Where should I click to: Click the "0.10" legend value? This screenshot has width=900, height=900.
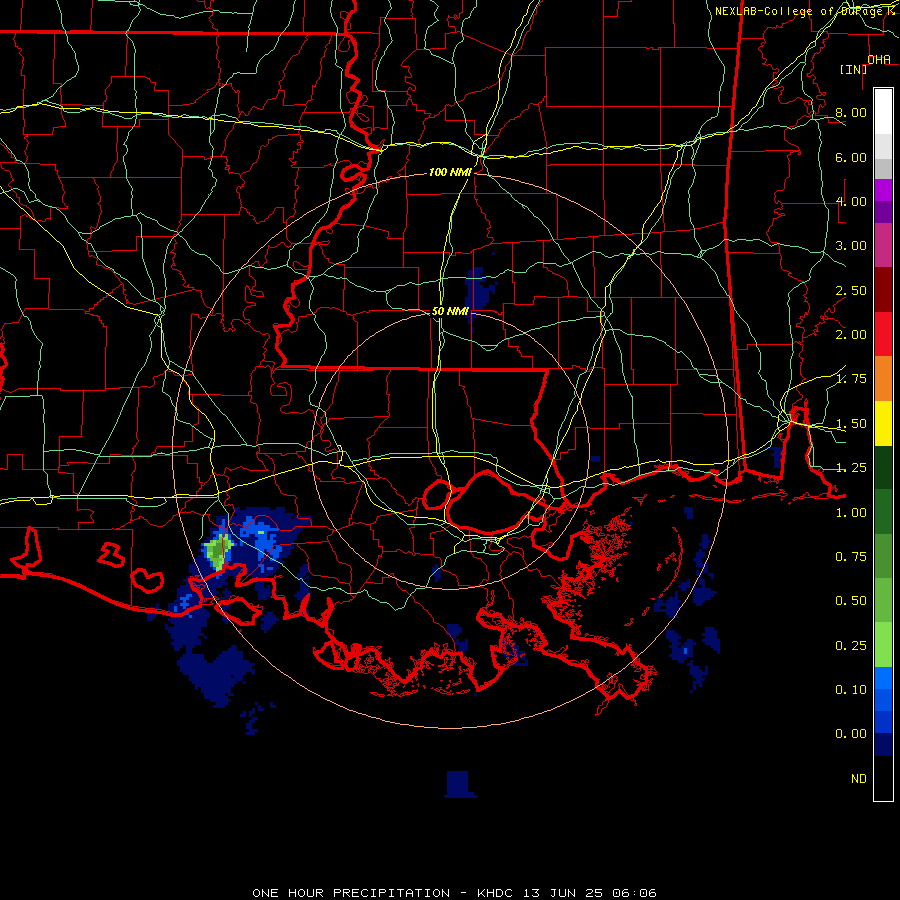[851, 690]
